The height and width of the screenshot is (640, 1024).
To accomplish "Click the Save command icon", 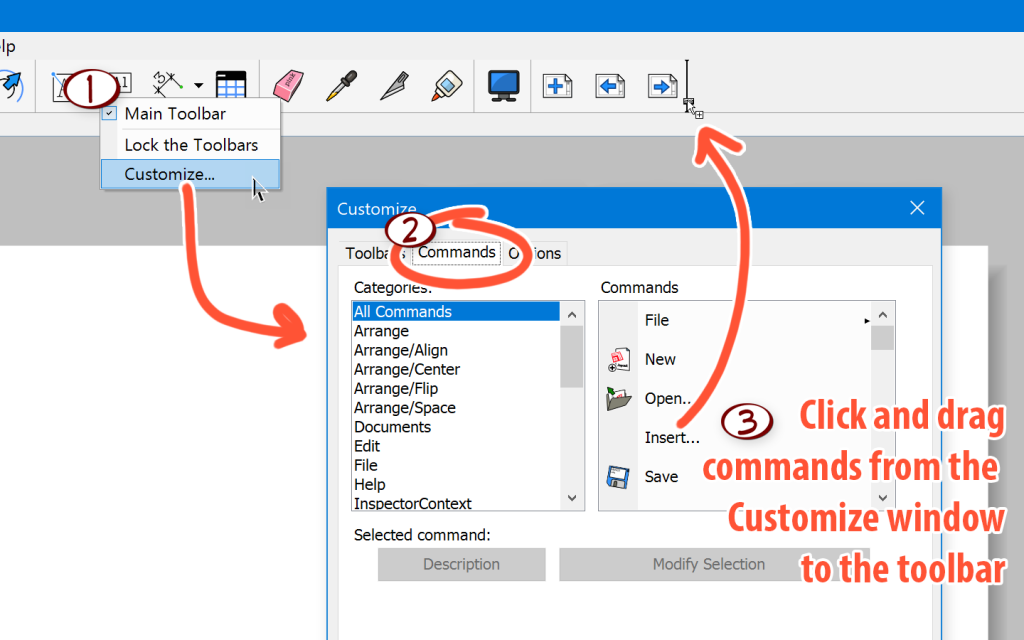I will click(618, 477).
